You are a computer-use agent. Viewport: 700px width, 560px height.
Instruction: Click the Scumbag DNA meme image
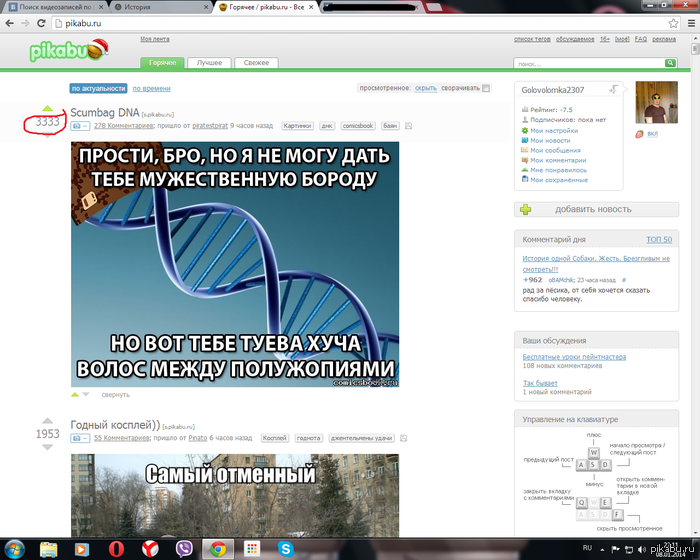[234, 264]
